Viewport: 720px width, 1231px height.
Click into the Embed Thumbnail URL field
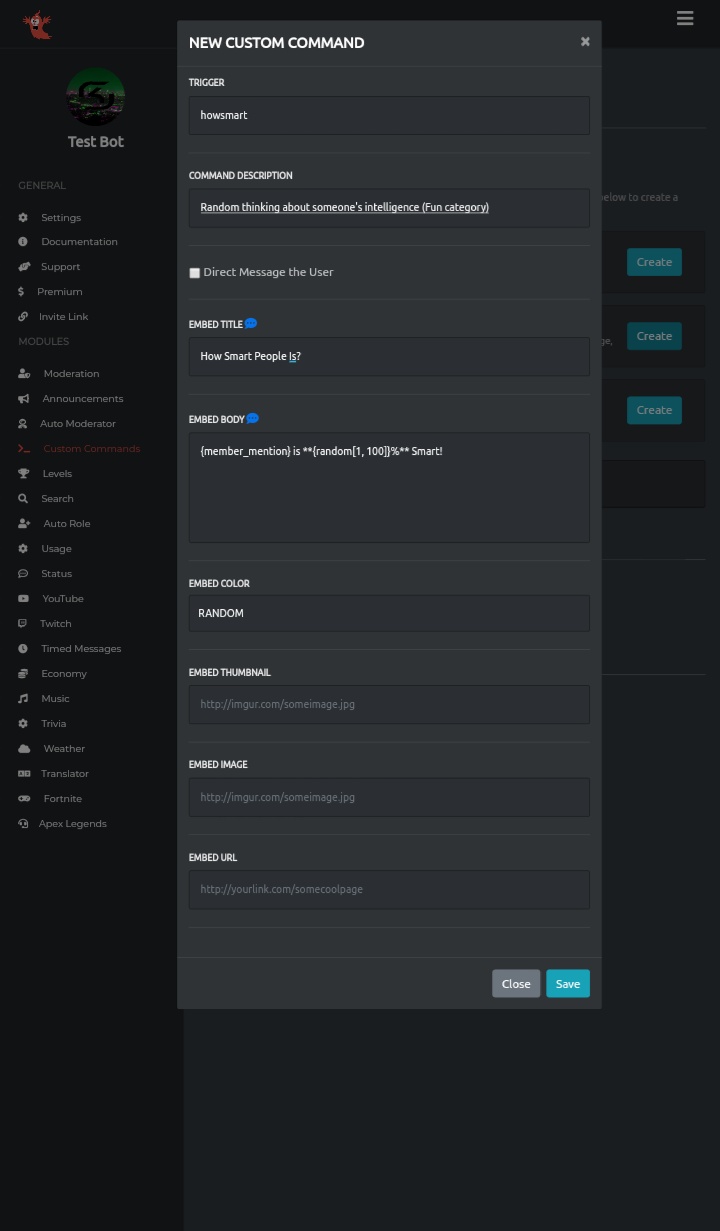tap(389, 704)
